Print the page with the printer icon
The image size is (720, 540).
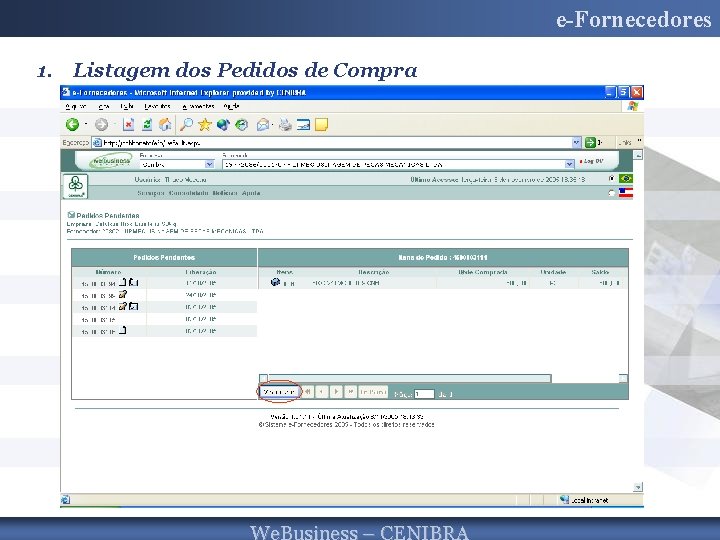pos(285,124)
